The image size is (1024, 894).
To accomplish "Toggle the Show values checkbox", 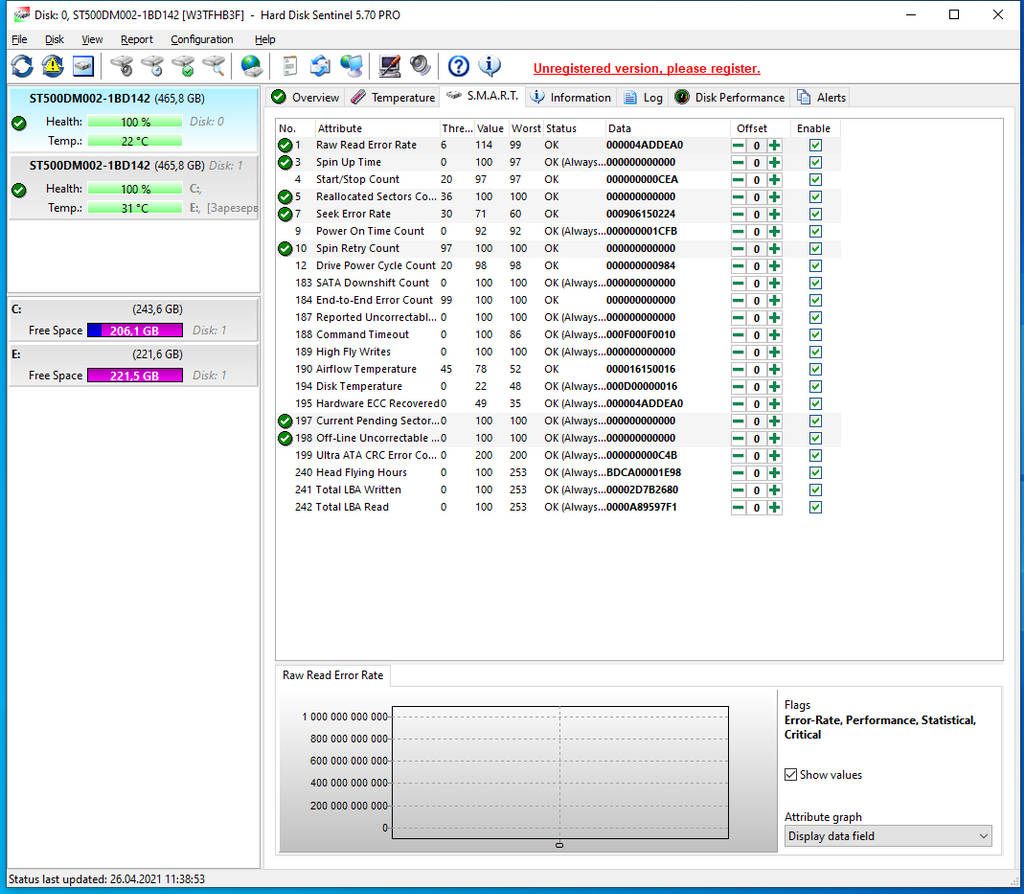I will pos(791,775).
